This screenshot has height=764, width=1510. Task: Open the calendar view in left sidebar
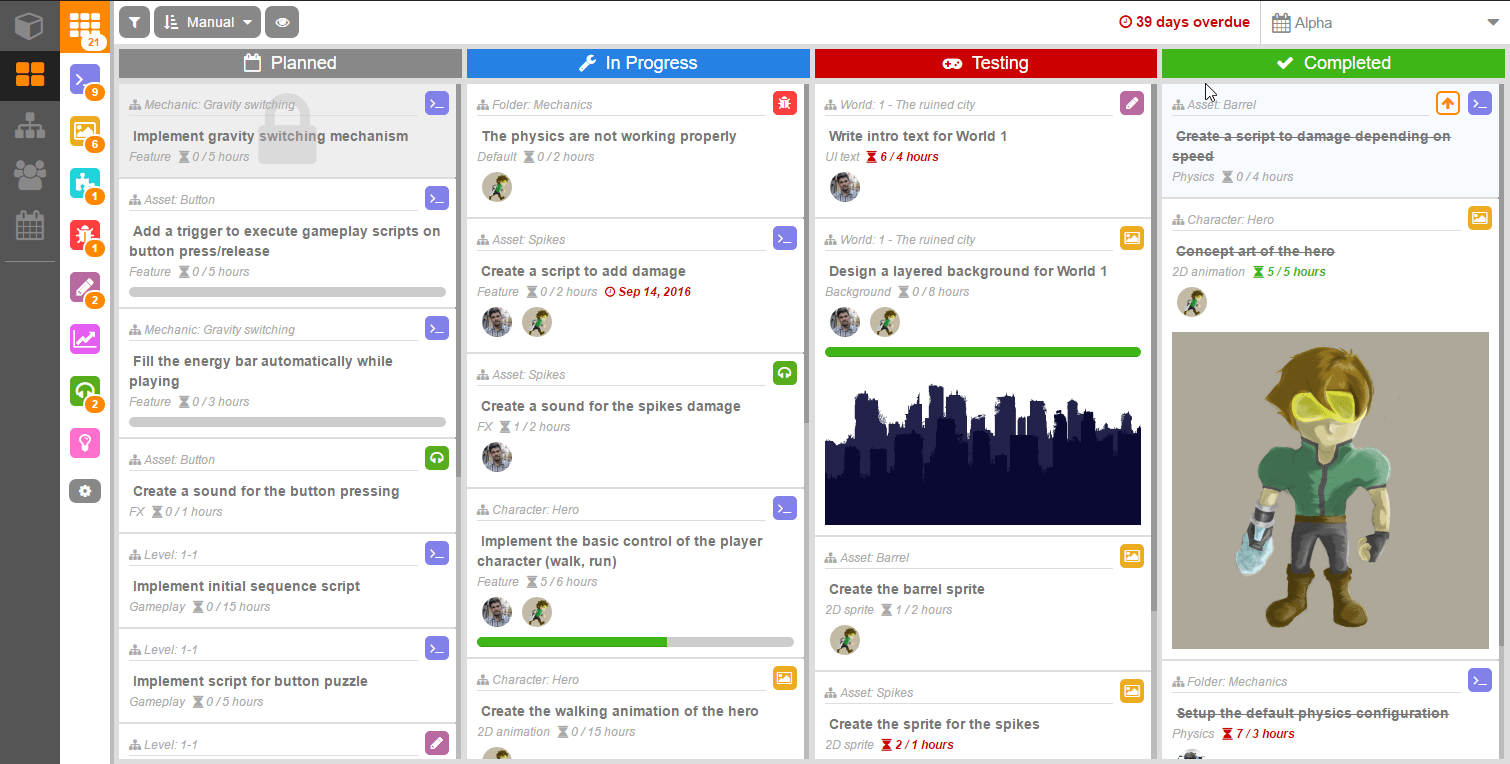[x=29, y=225]
